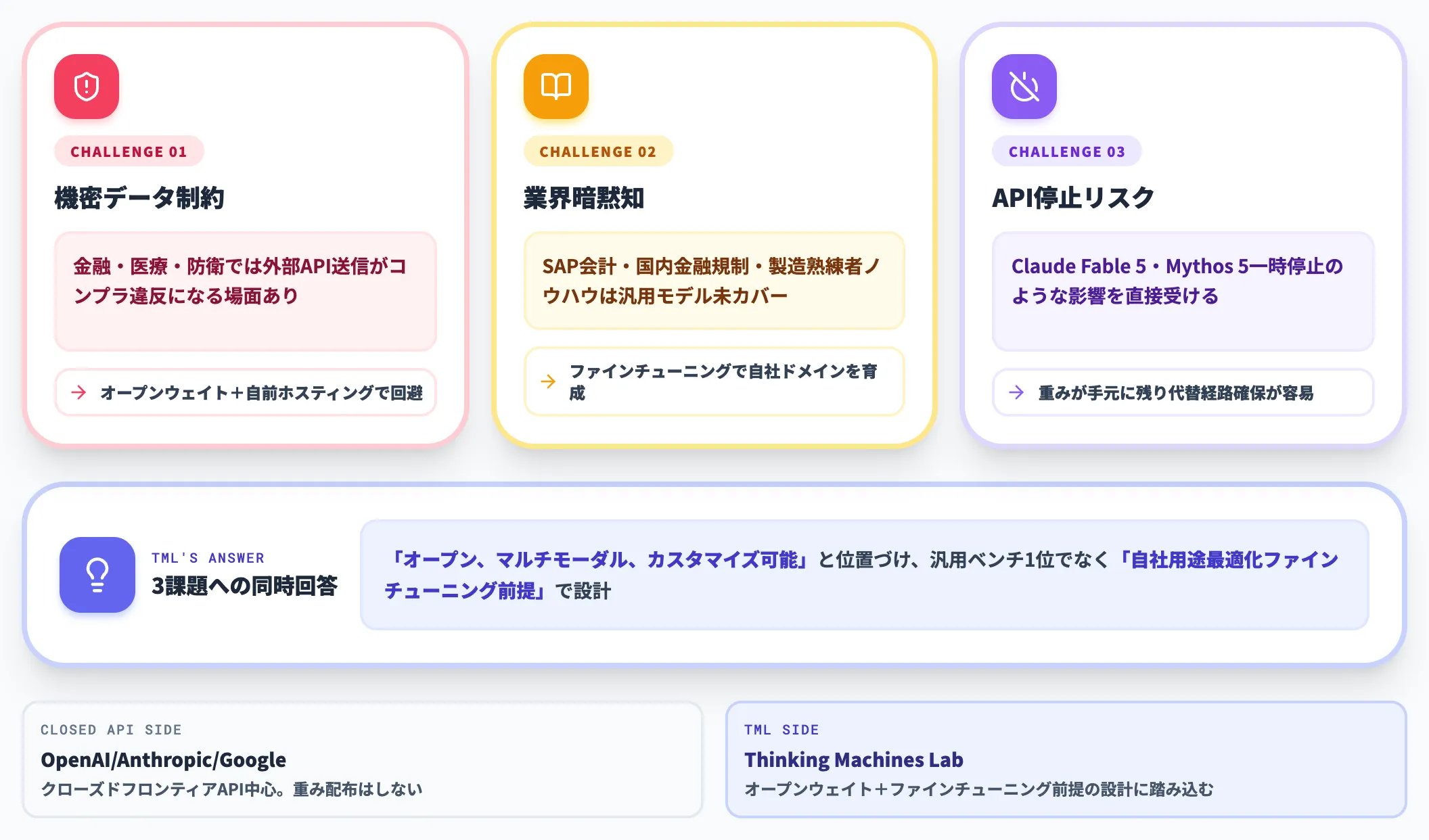Image resolution: width=1429 pixels, height=840 pixels.
Task: Click the 「オープン、マルチモーダル、カスタマイズ可能」 highlighted phrase
Action: (601, 560)
